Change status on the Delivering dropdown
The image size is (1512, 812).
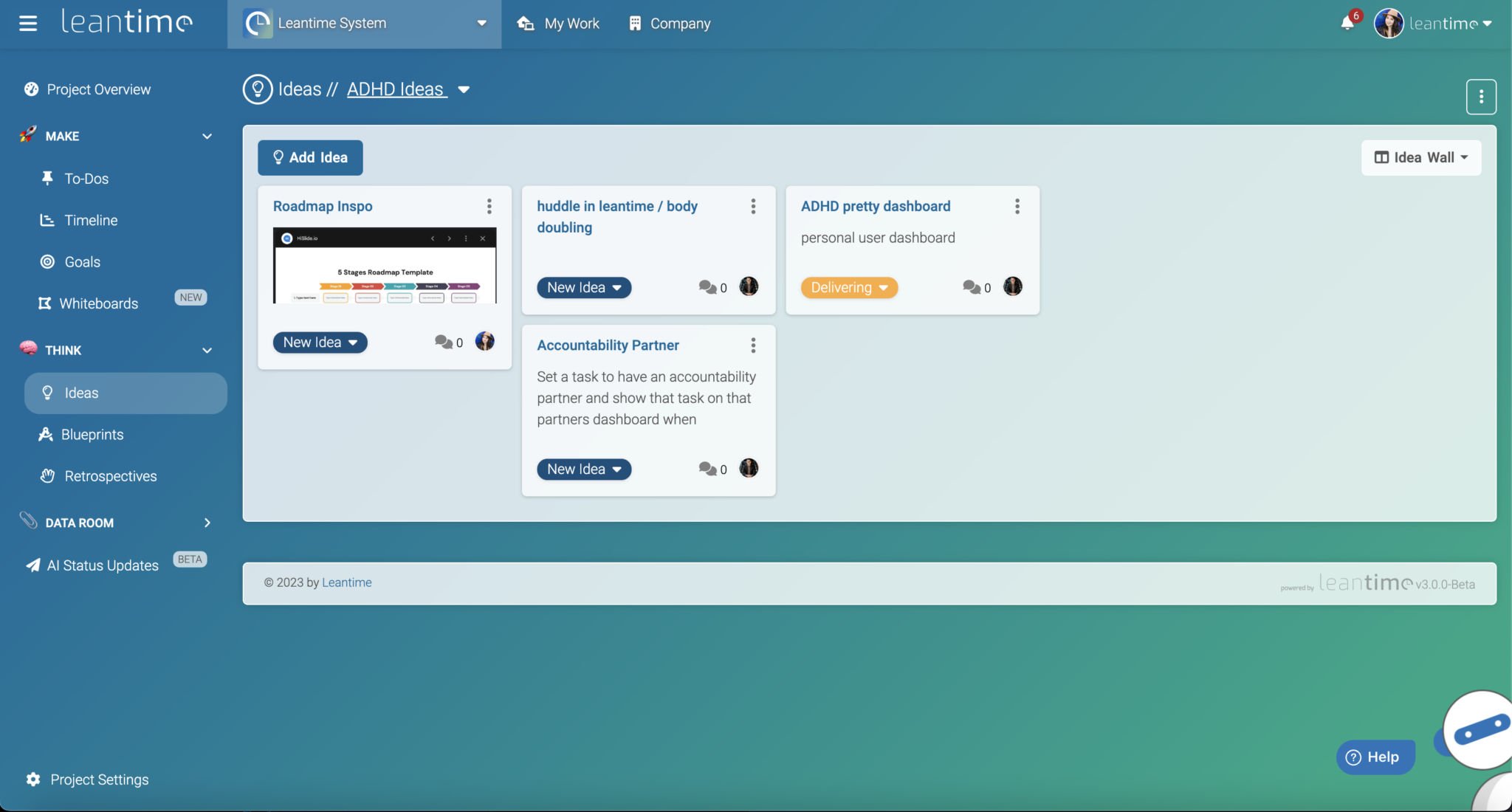(x=848, y=287)
